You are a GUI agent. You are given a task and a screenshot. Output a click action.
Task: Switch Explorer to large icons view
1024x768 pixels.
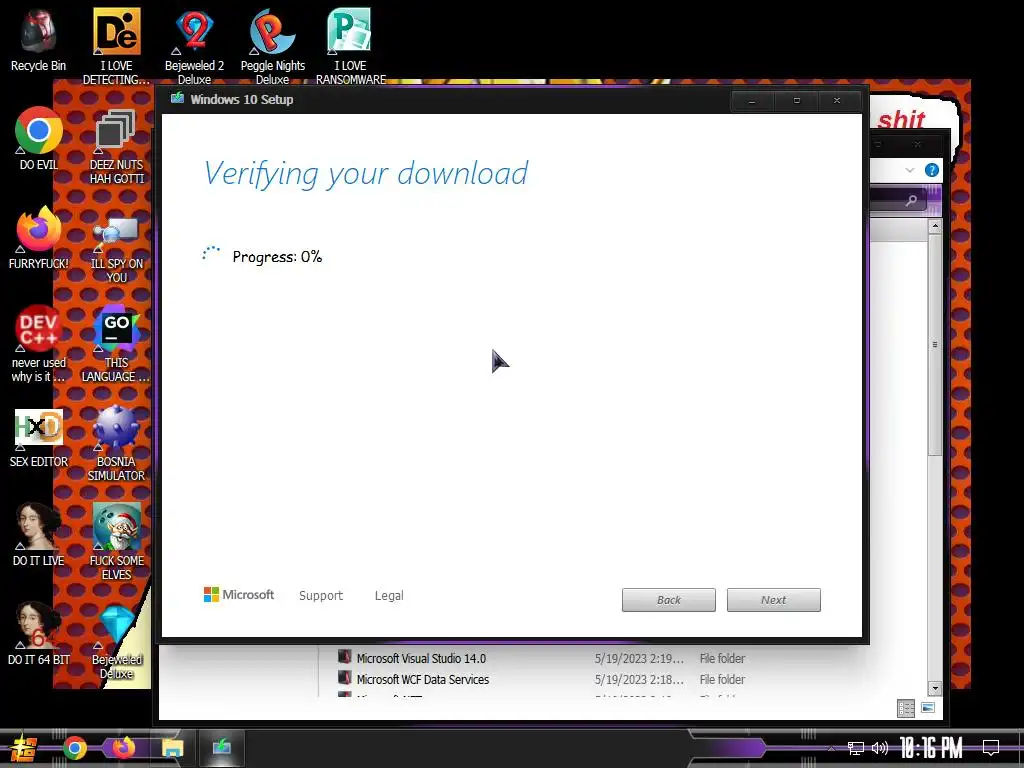tap(927, 708)
